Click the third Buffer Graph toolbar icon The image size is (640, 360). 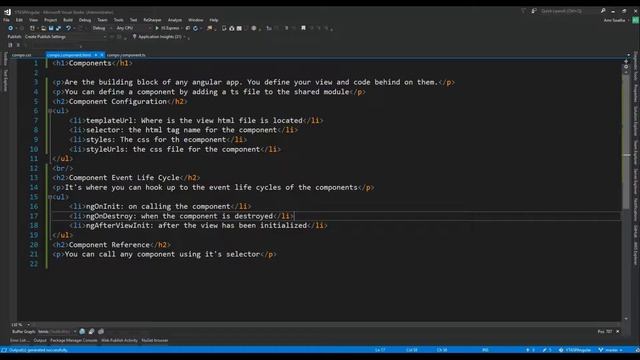pyautogui.click(x=101, y=331)
